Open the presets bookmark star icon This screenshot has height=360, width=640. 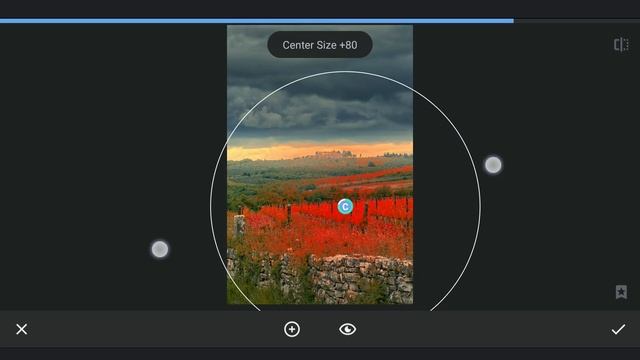[621, 291]
